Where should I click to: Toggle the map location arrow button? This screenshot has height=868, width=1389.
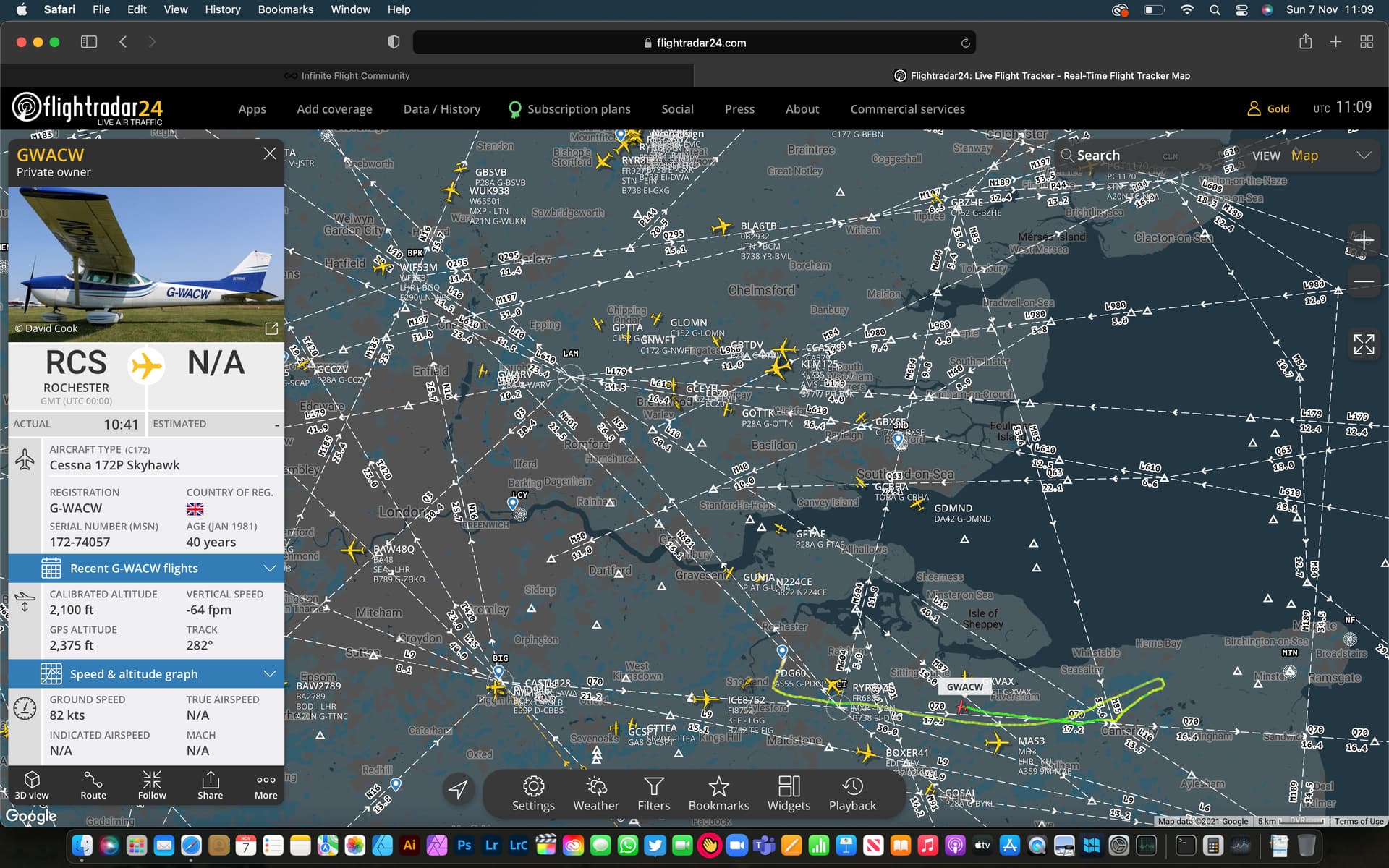pos(458,789)
